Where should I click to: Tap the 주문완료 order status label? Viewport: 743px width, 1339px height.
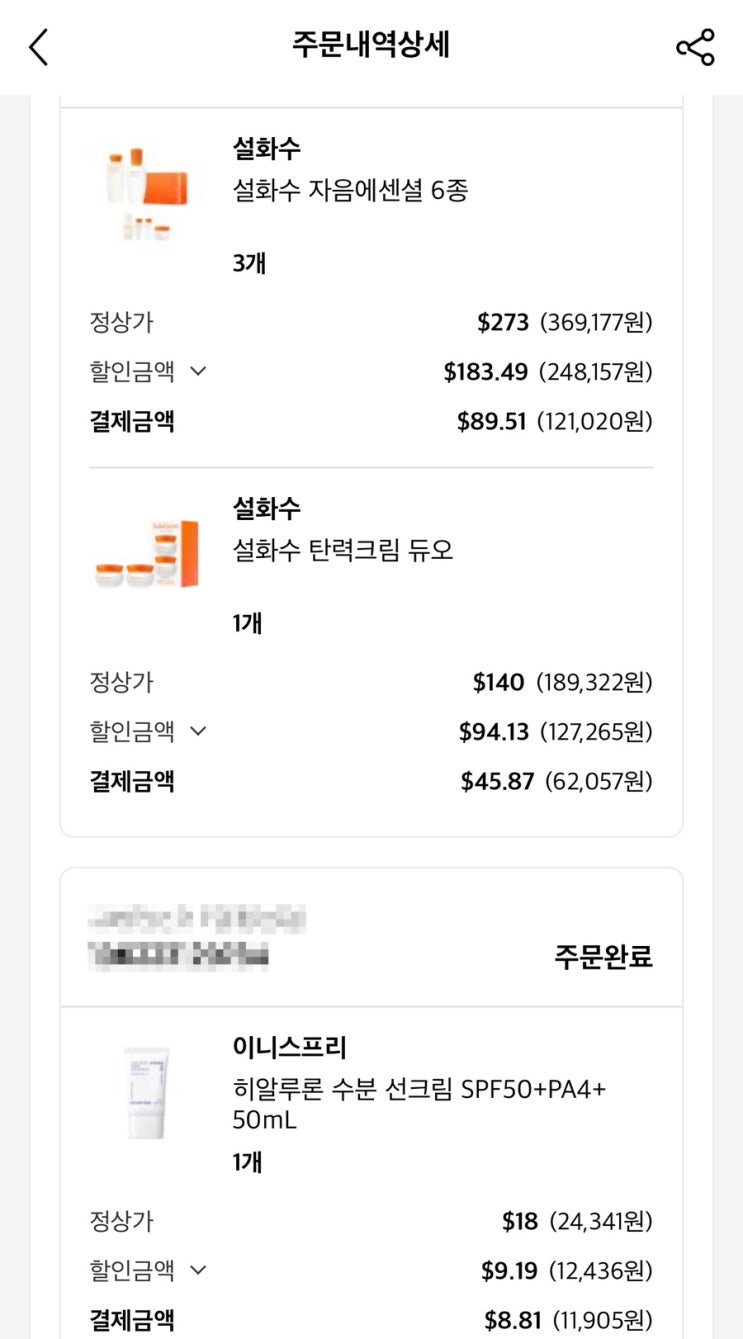click(603, 957)
